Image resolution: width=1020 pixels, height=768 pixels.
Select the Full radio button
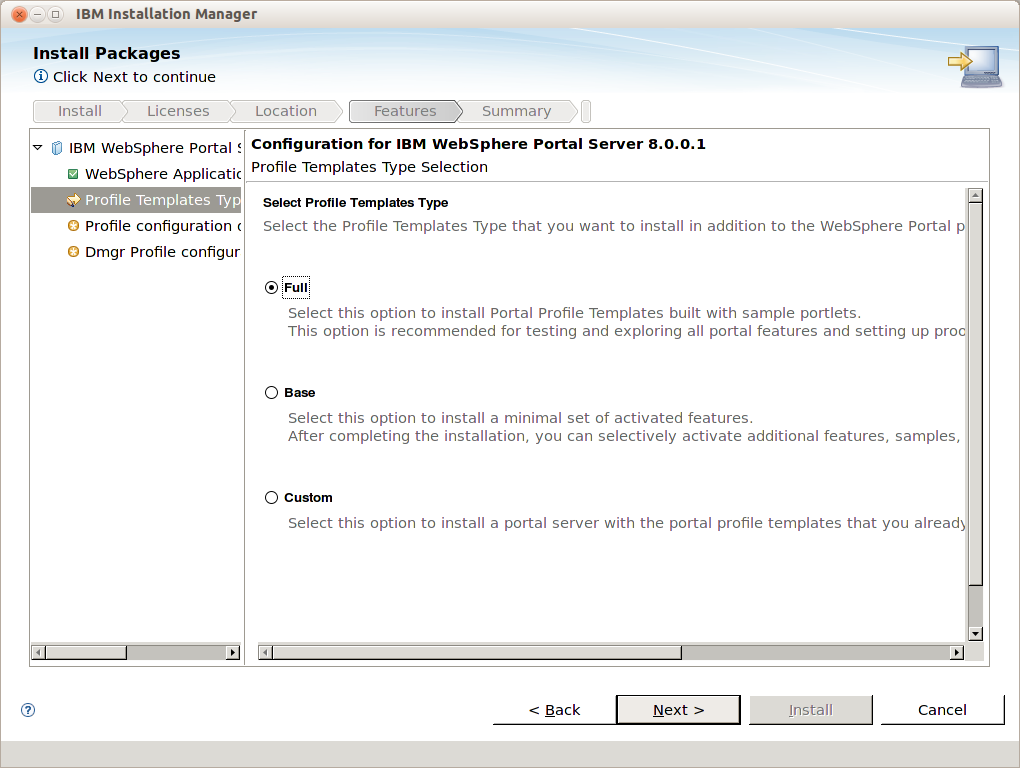point(271,287)
